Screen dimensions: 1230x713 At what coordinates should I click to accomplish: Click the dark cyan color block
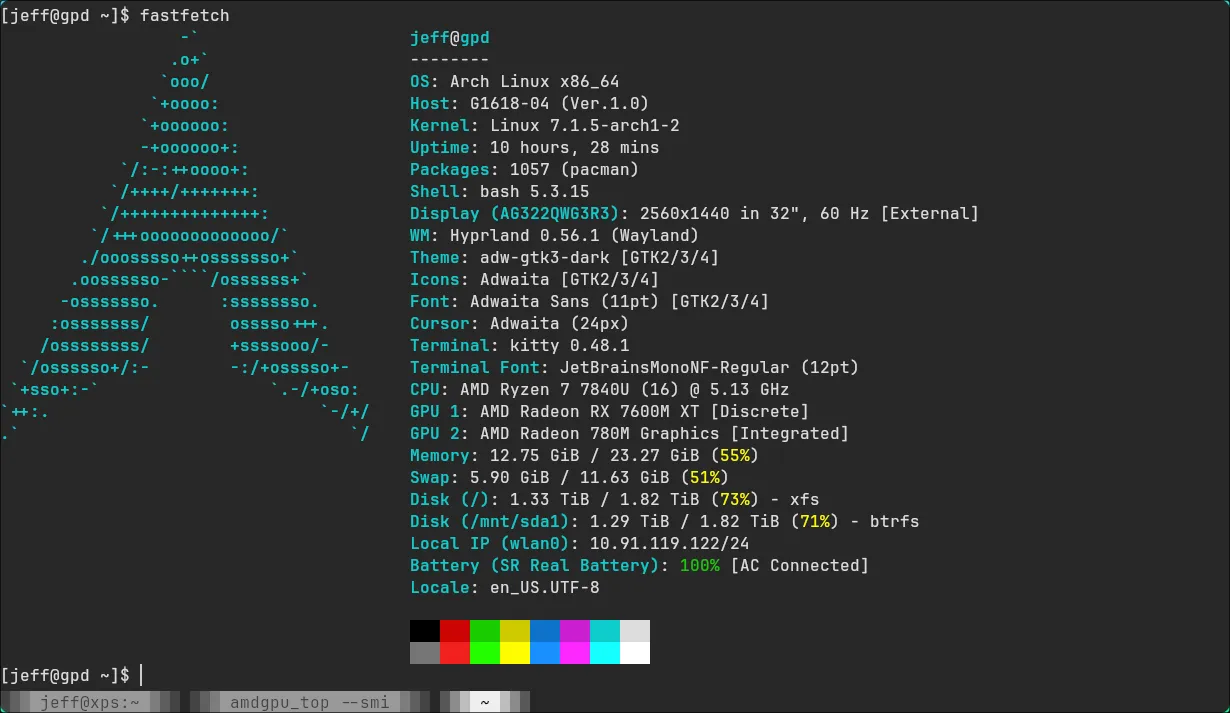605,631
